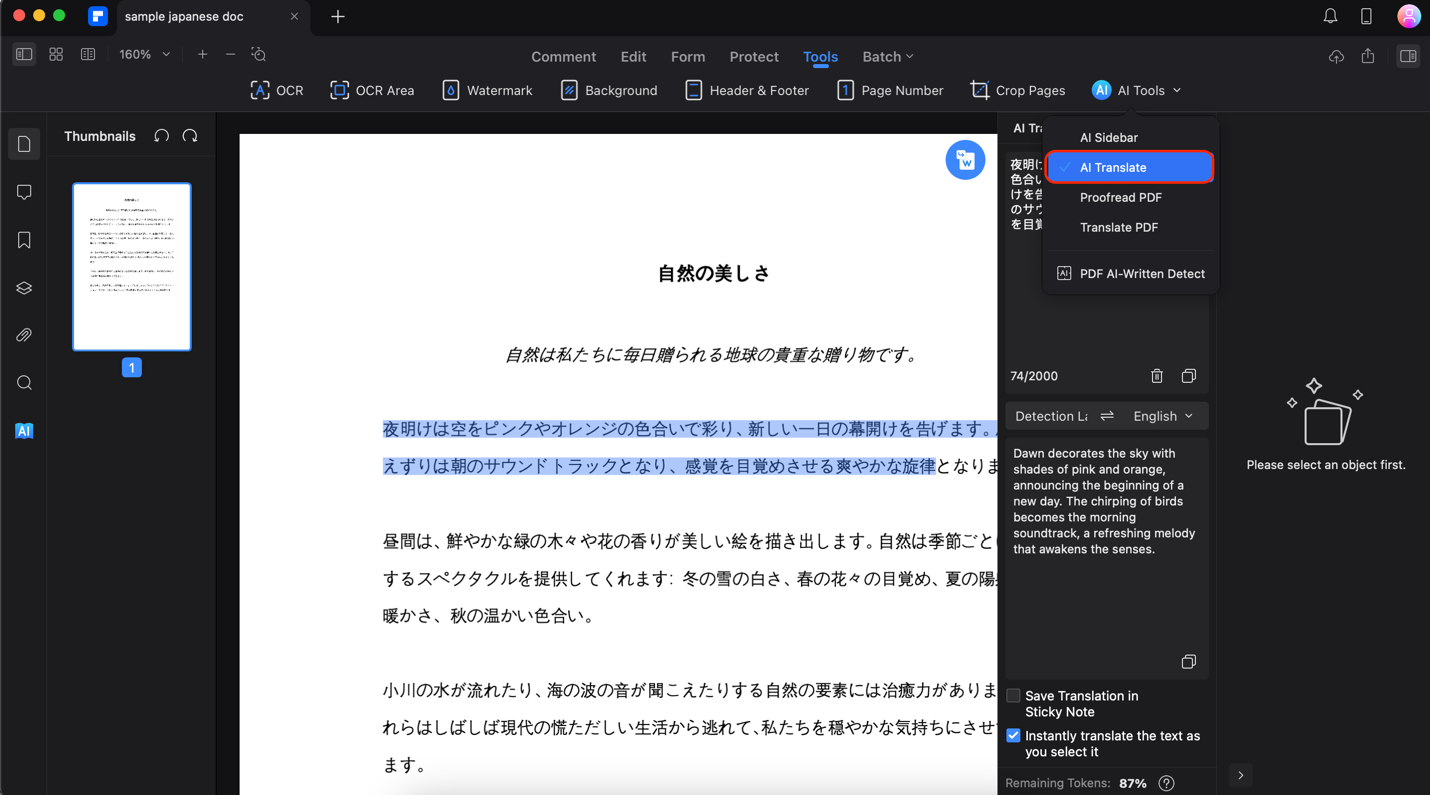Click the floating Word convert icon
Screen dimensions: 1430x795
point(965,160)
